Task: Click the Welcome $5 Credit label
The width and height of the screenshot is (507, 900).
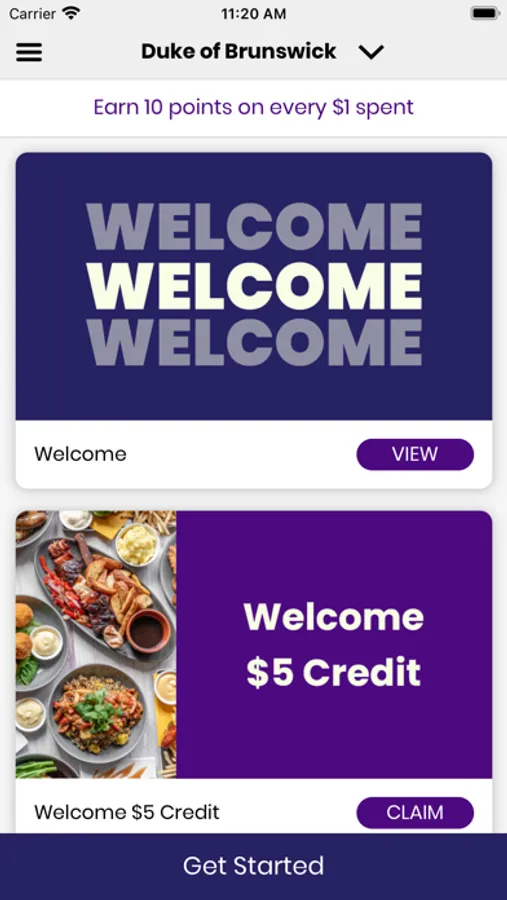Action: [x=127, y=812]
